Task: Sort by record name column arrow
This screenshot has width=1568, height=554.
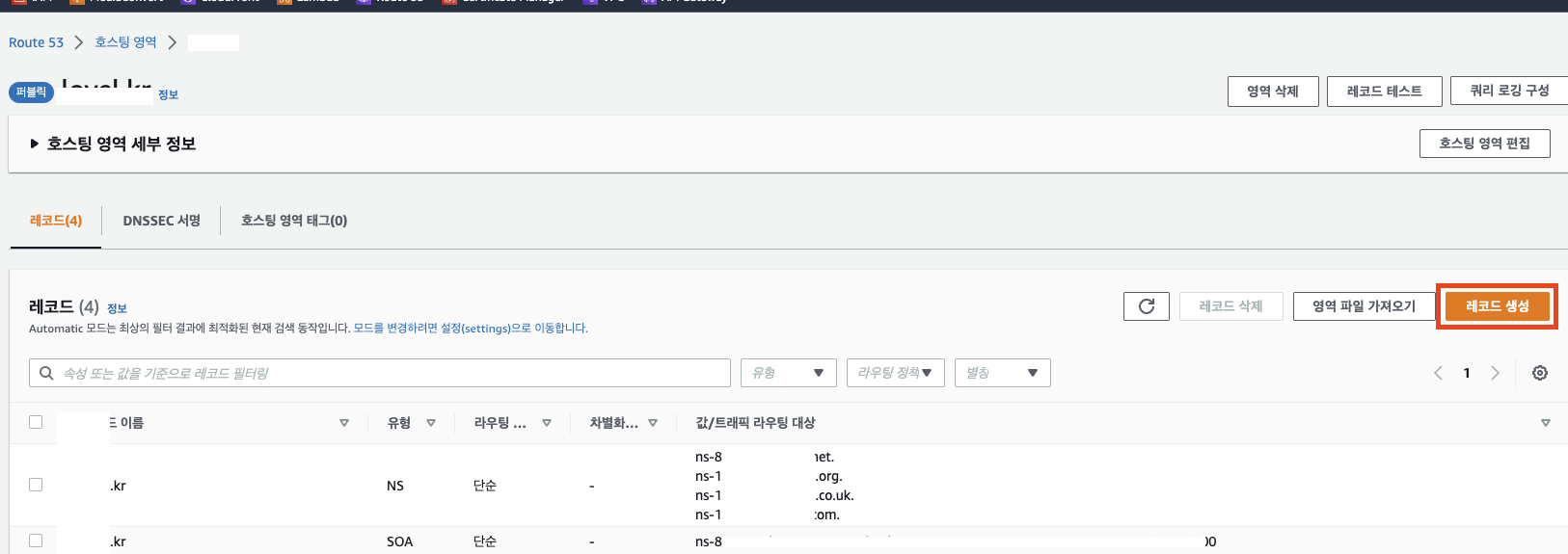Action: pyautogui.click(x=344, y=423)
